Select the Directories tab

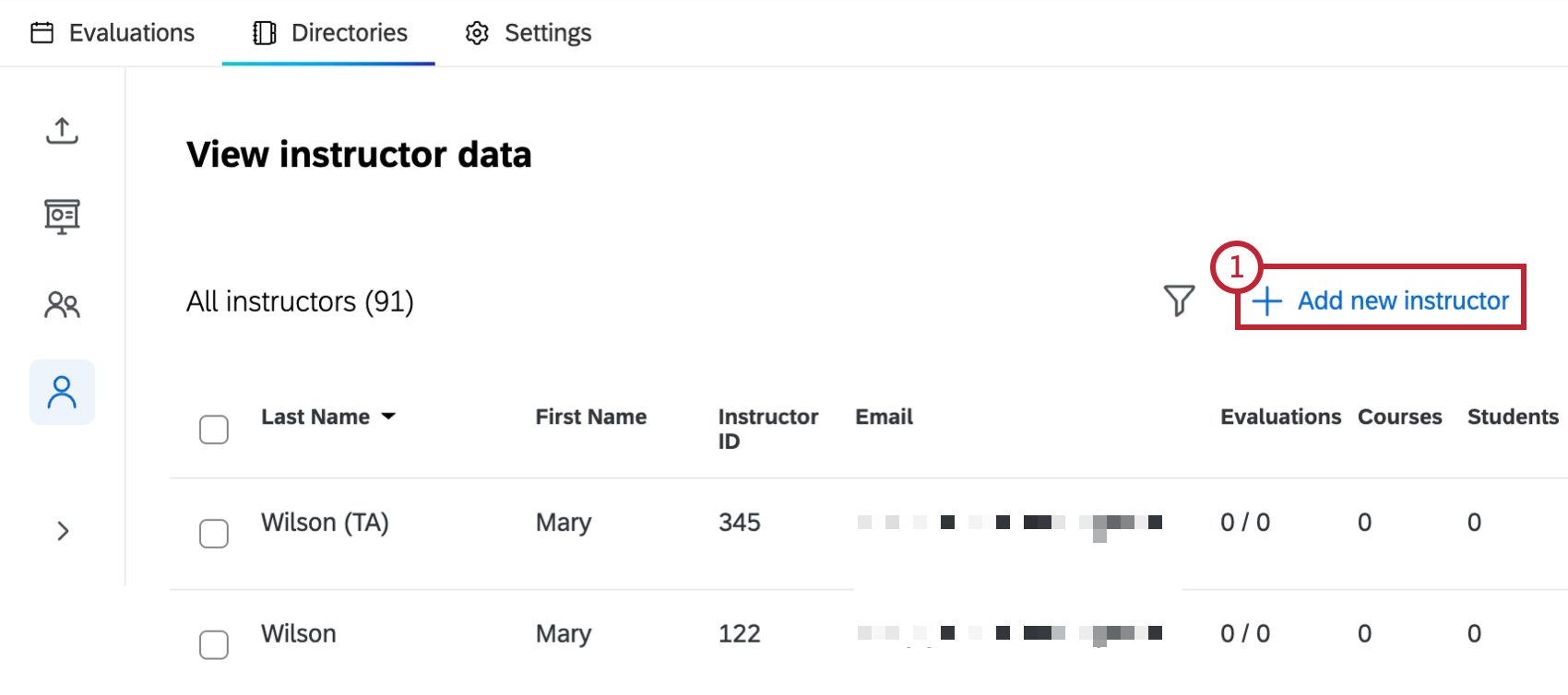(350, 31)
